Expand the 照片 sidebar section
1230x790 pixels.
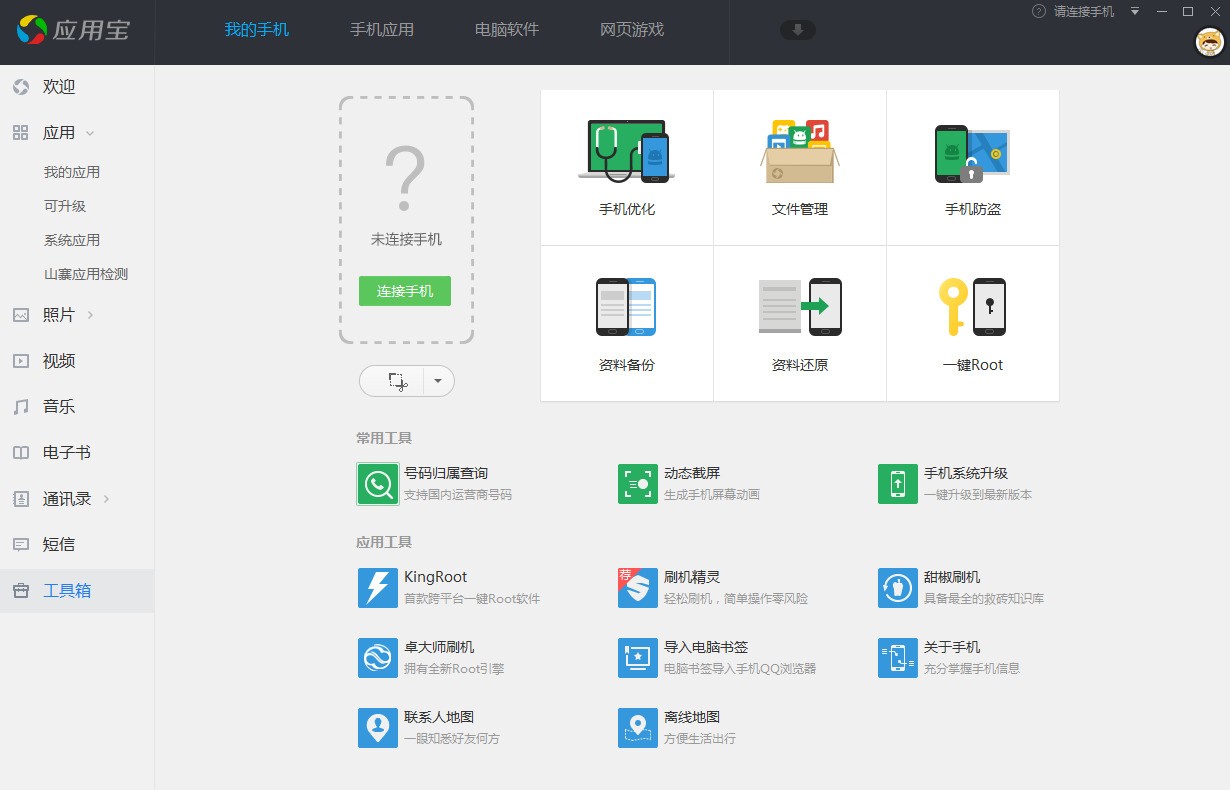[x=90, y=315]
